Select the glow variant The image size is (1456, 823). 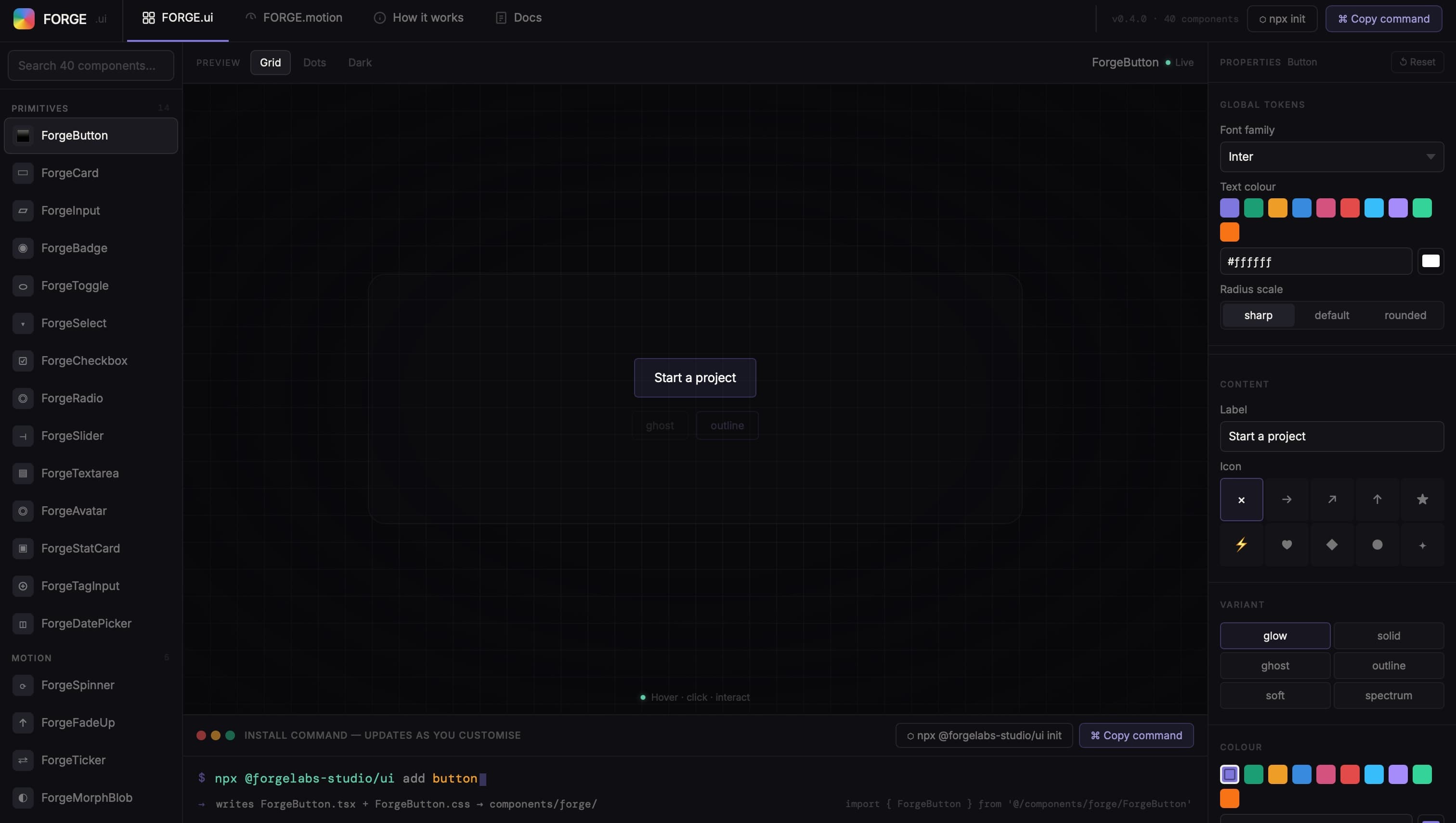pos(1275,636)
